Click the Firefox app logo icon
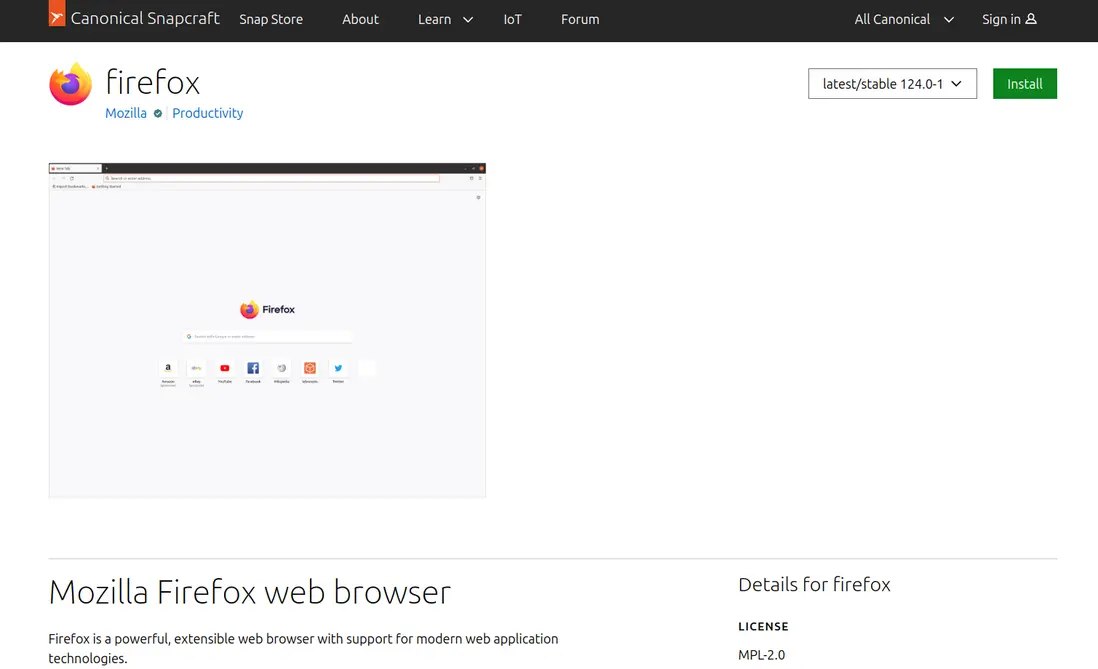The image size is (1098, 669). [70, 84]
